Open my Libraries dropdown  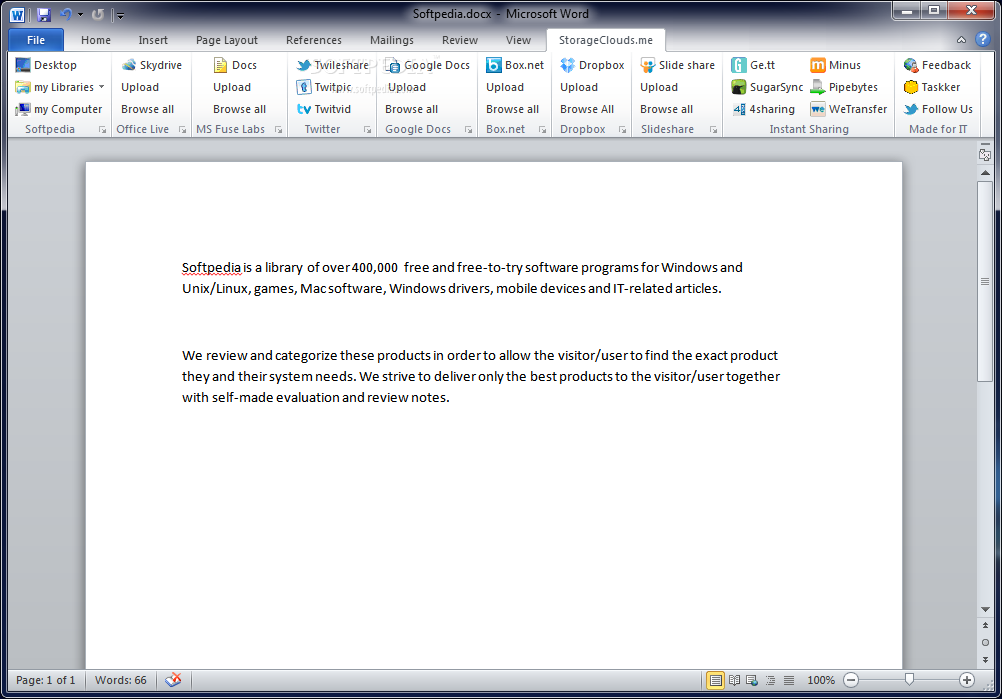[x=60, y=87]
